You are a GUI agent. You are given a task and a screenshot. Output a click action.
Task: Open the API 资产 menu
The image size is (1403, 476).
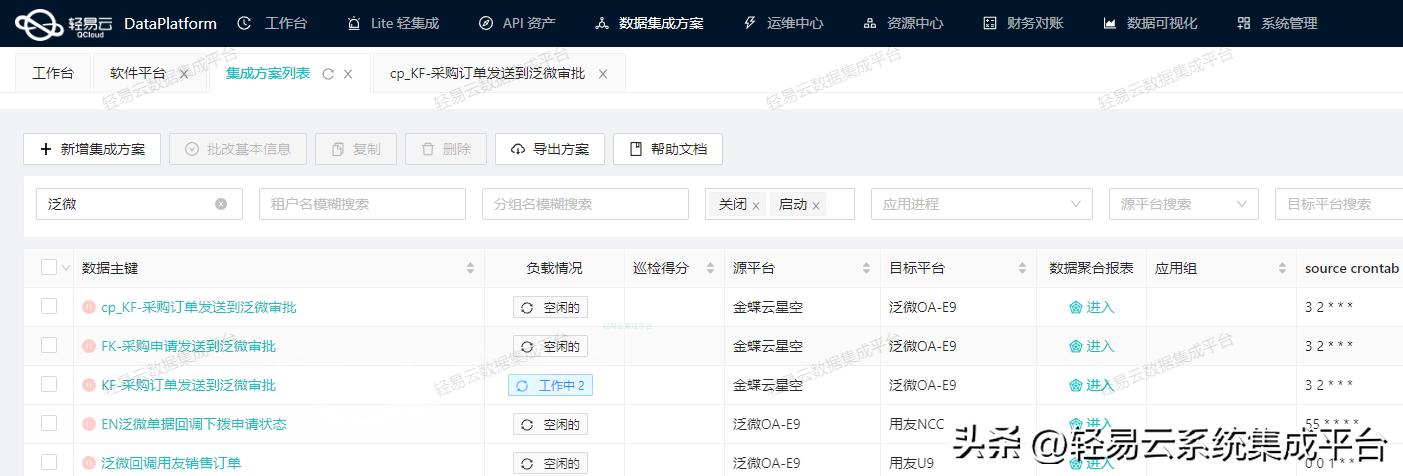click(x=518, y=23)
